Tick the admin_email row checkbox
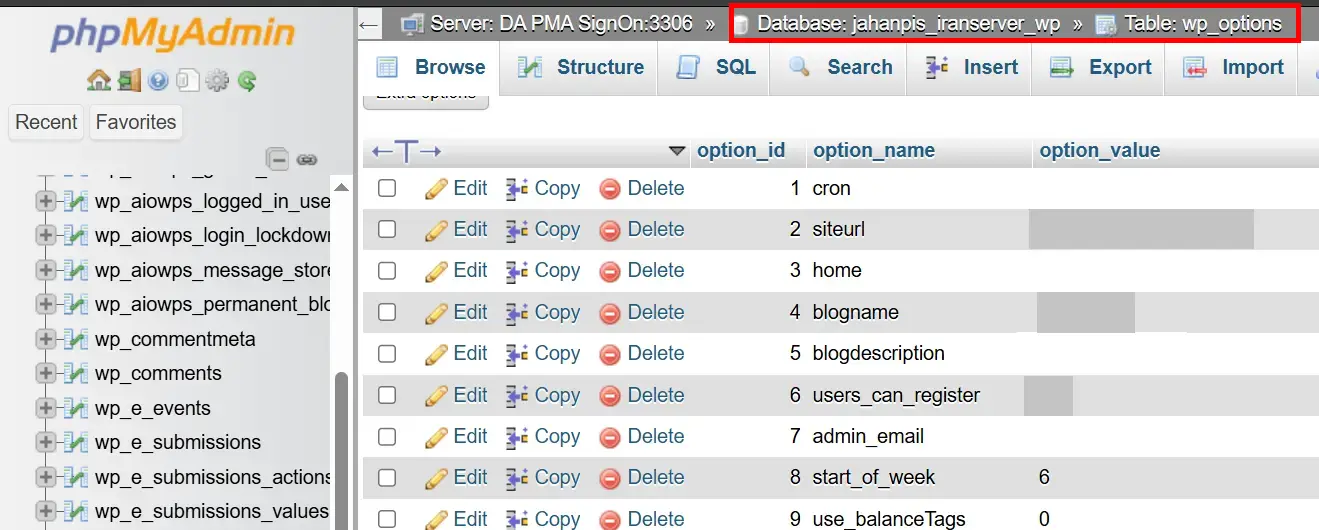This screenshot has width=1319, height=530. 387,437
